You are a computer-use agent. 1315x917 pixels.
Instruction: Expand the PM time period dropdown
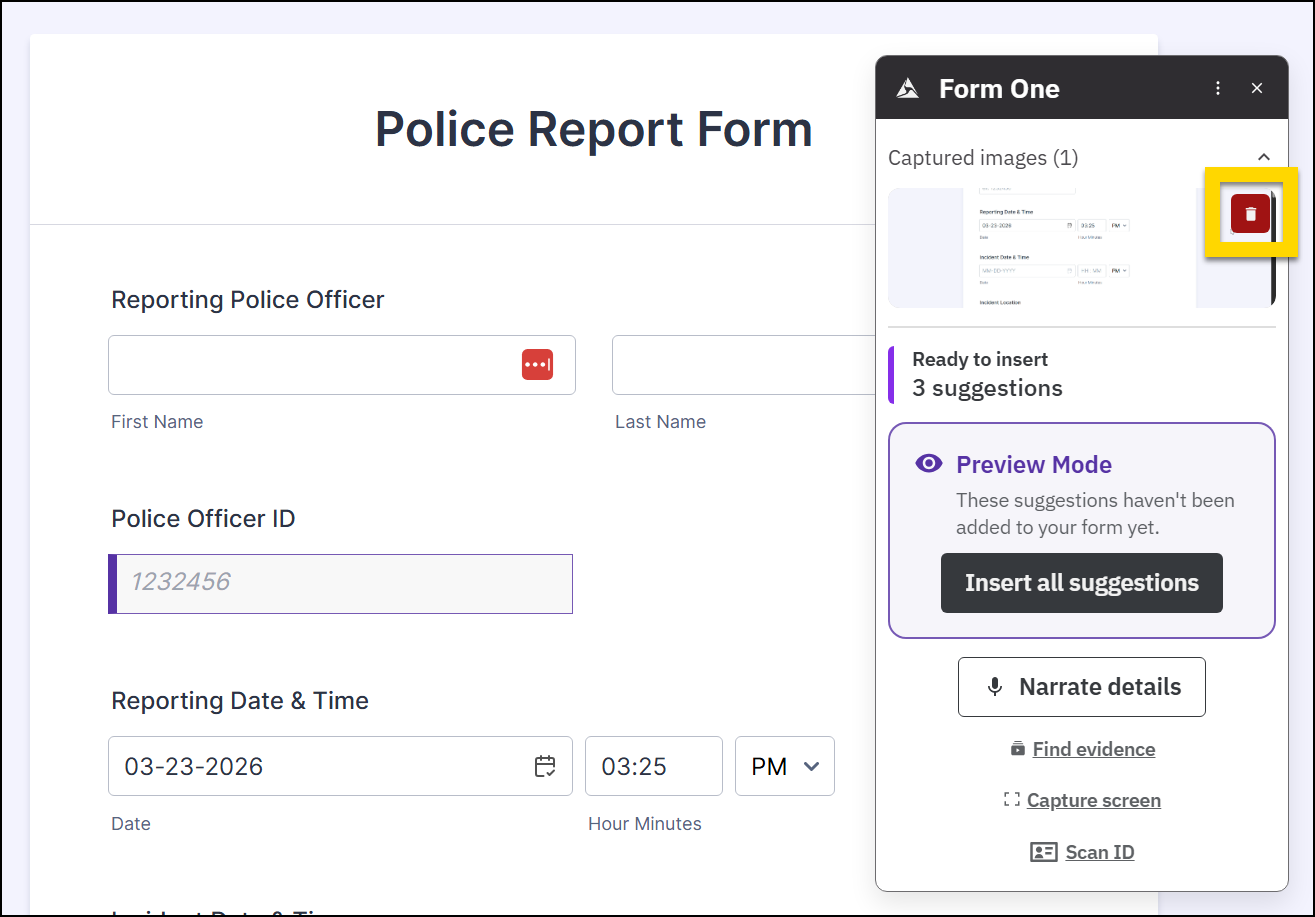[785, 766]
